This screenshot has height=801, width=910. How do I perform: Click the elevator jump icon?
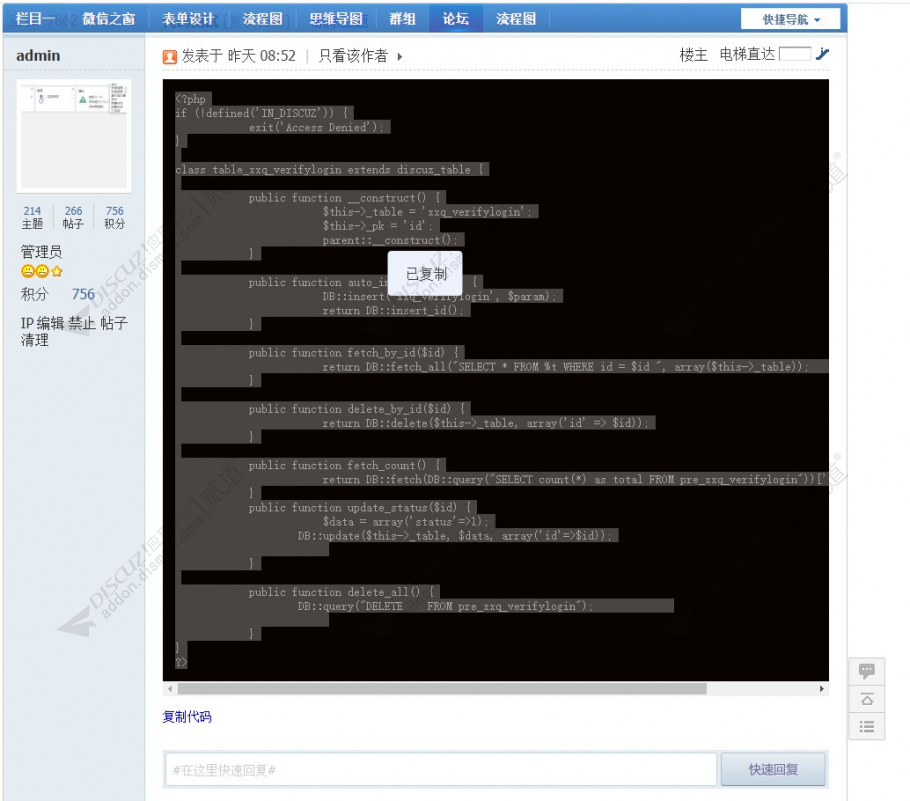tap(822, 54)
